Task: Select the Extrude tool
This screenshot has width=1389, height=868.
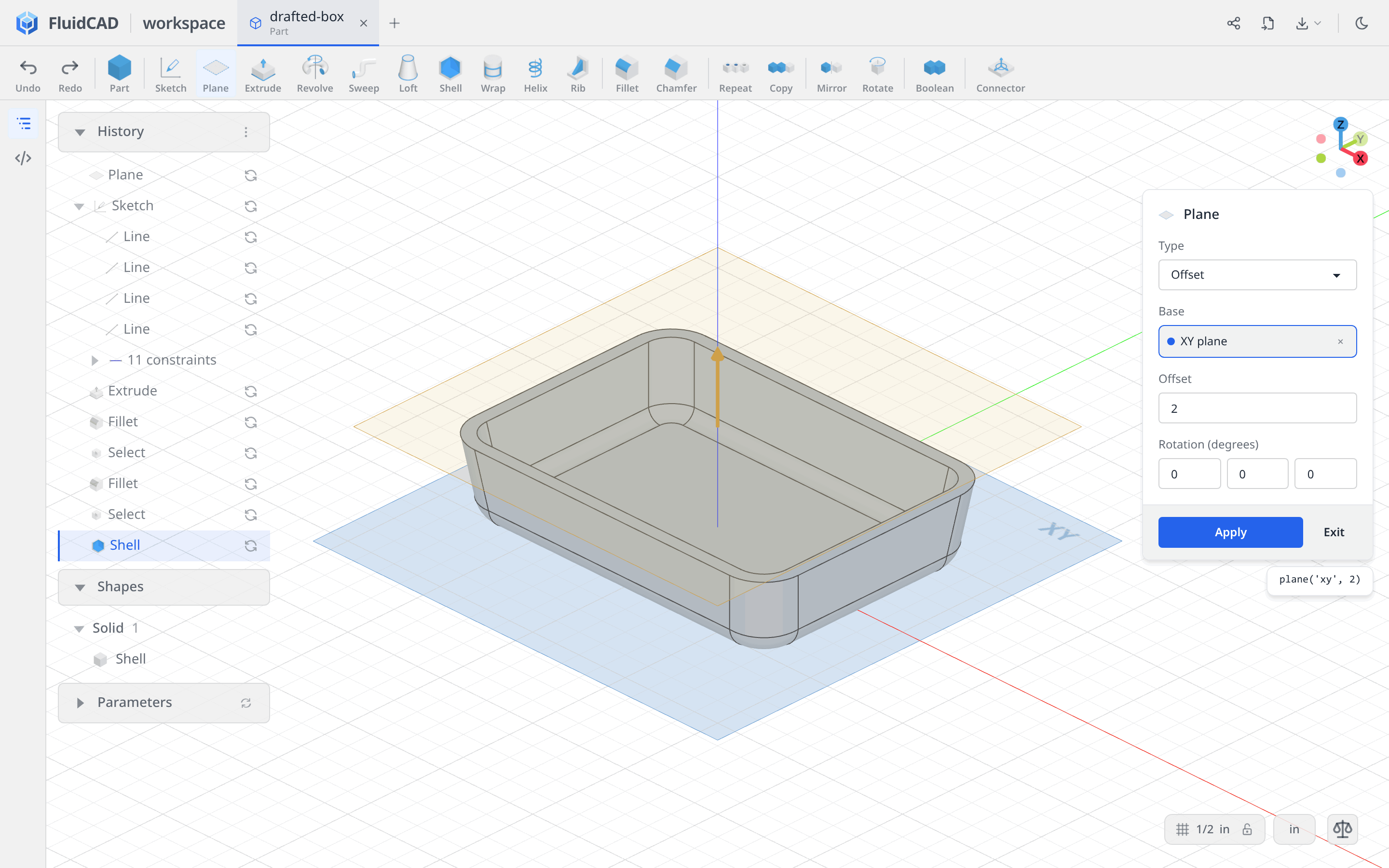Action: coord(263,74)
